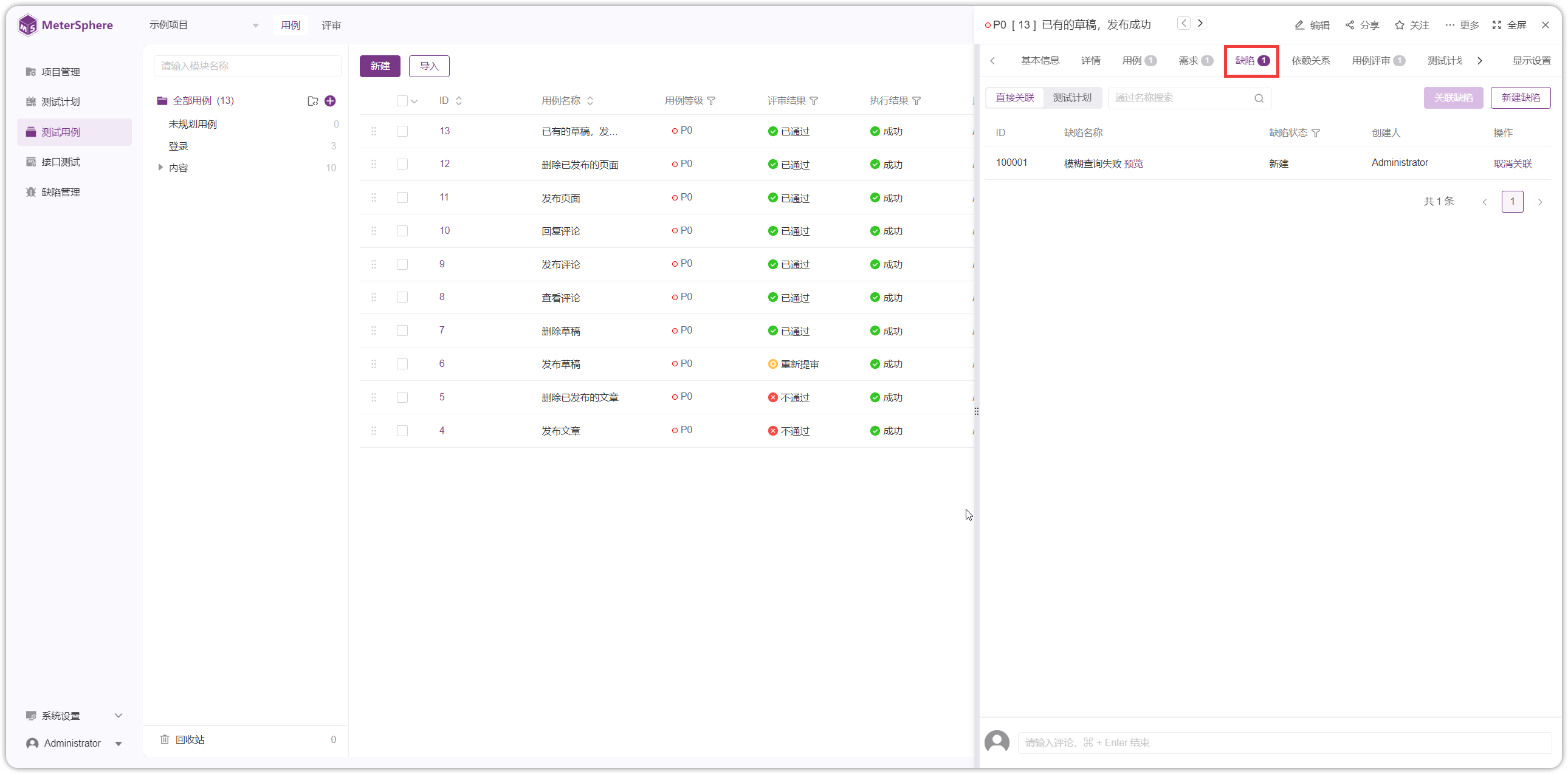Click the folder import icon beside 全部用例
1568x774 pixels.
(x=313, y=101)
